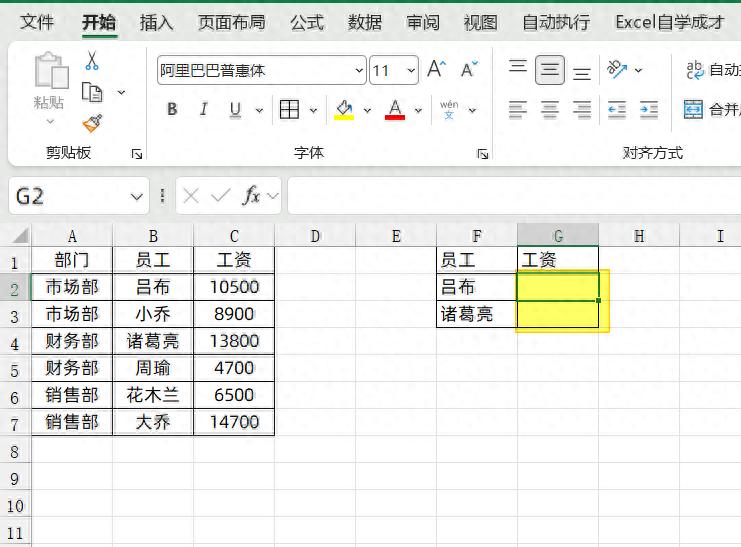
Task: Toggle middle vertical alignment
Action: pos(550,70)
